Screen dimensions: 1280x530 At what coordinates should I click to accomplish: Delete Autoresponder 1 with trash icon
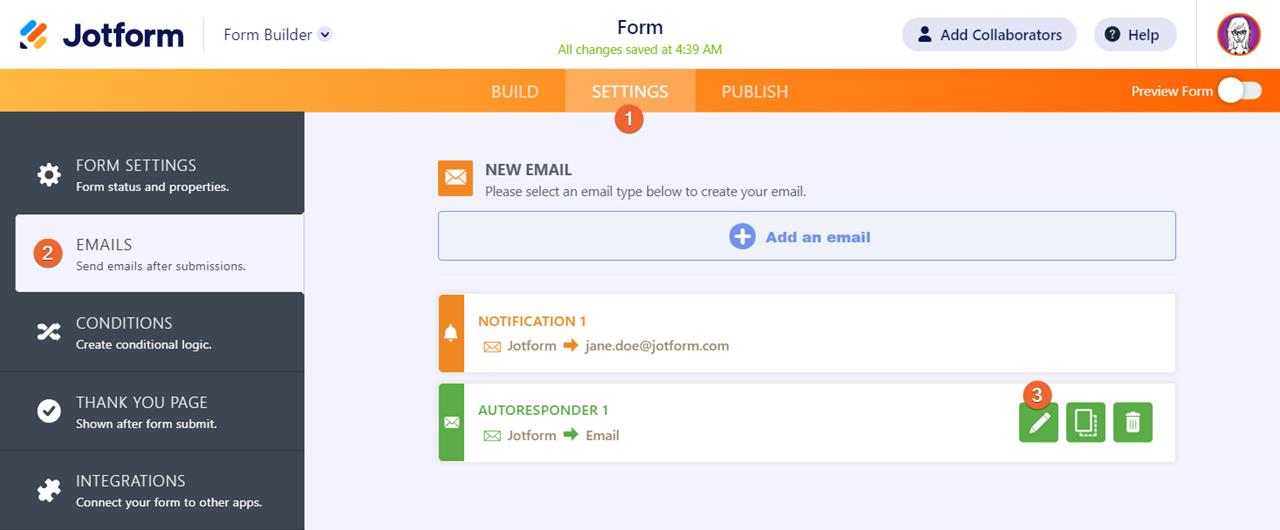point(1132,423)
